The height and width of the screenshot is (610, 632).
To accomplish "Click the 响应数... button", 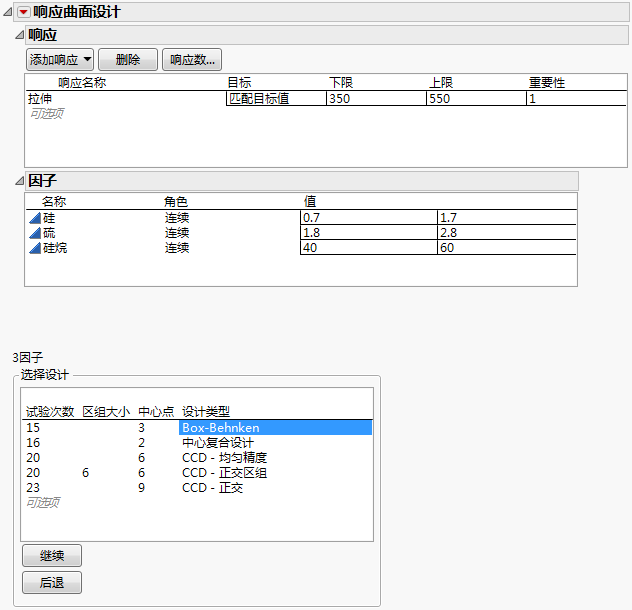I will point(192,60).
